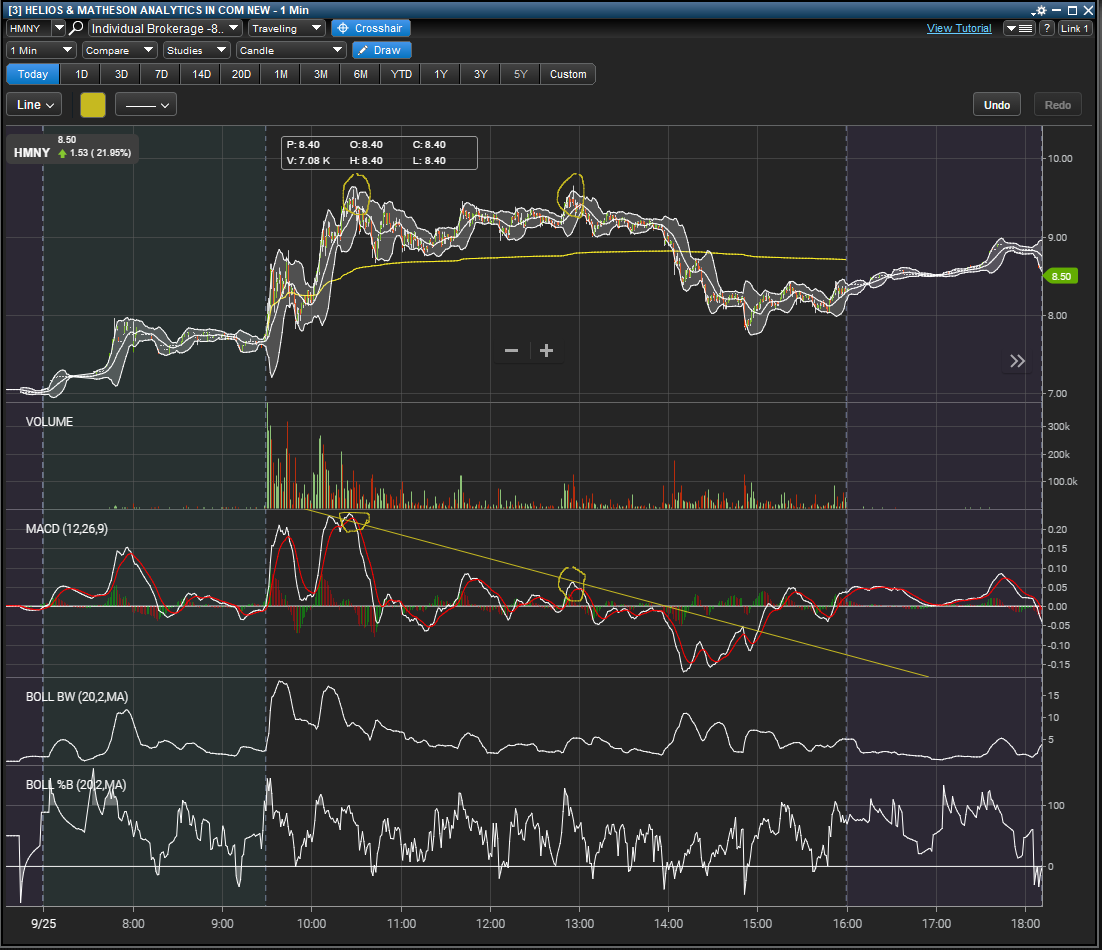This screenshot has height=950, width=1102.
Task: Open chart settings gear icon
Action: click(1039, 10)
